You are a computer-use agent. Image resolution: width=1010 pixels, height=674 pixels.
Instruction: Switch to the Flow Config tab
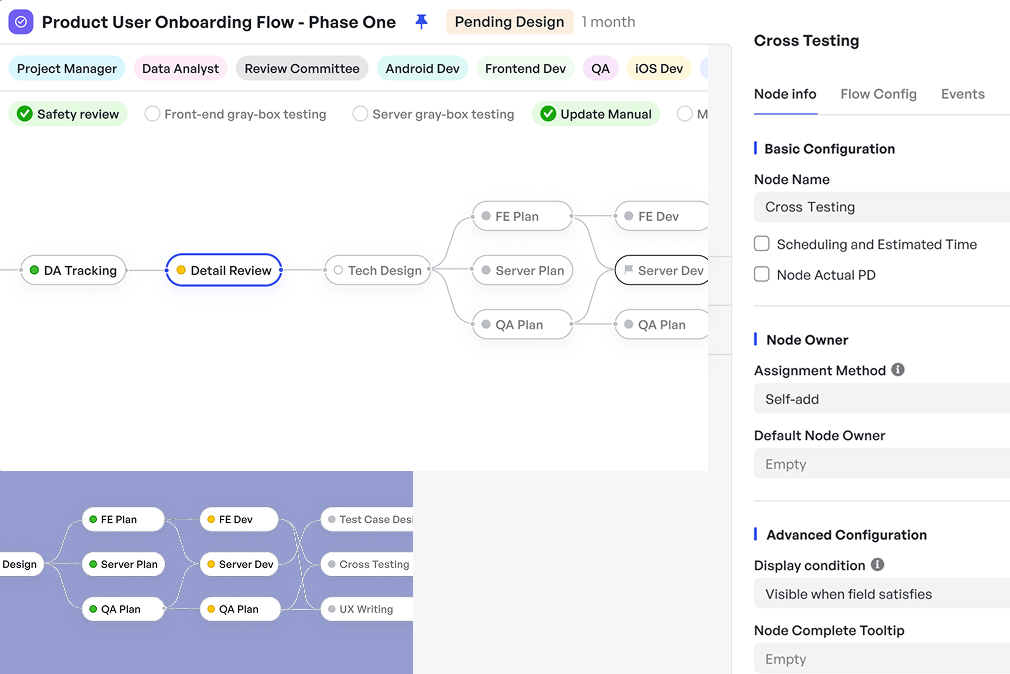878,94
